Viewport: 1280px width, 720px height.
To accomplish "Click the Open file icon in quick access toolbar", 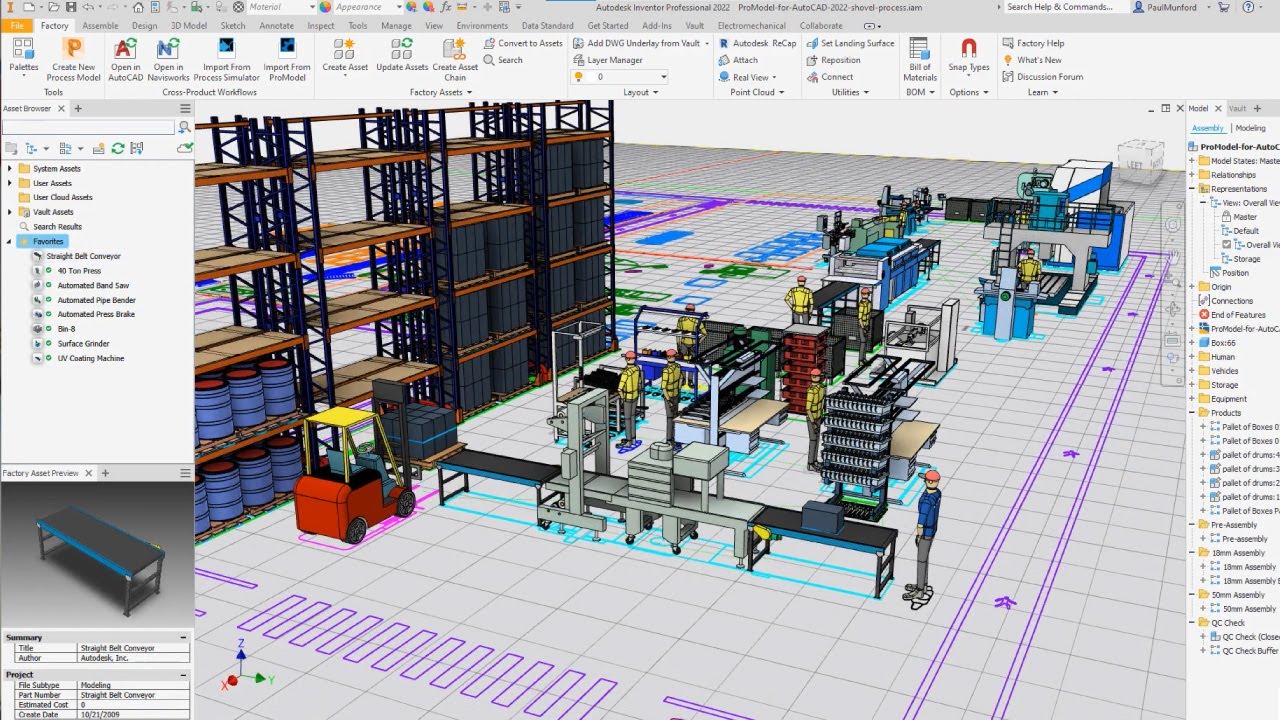I will (53, 7).
